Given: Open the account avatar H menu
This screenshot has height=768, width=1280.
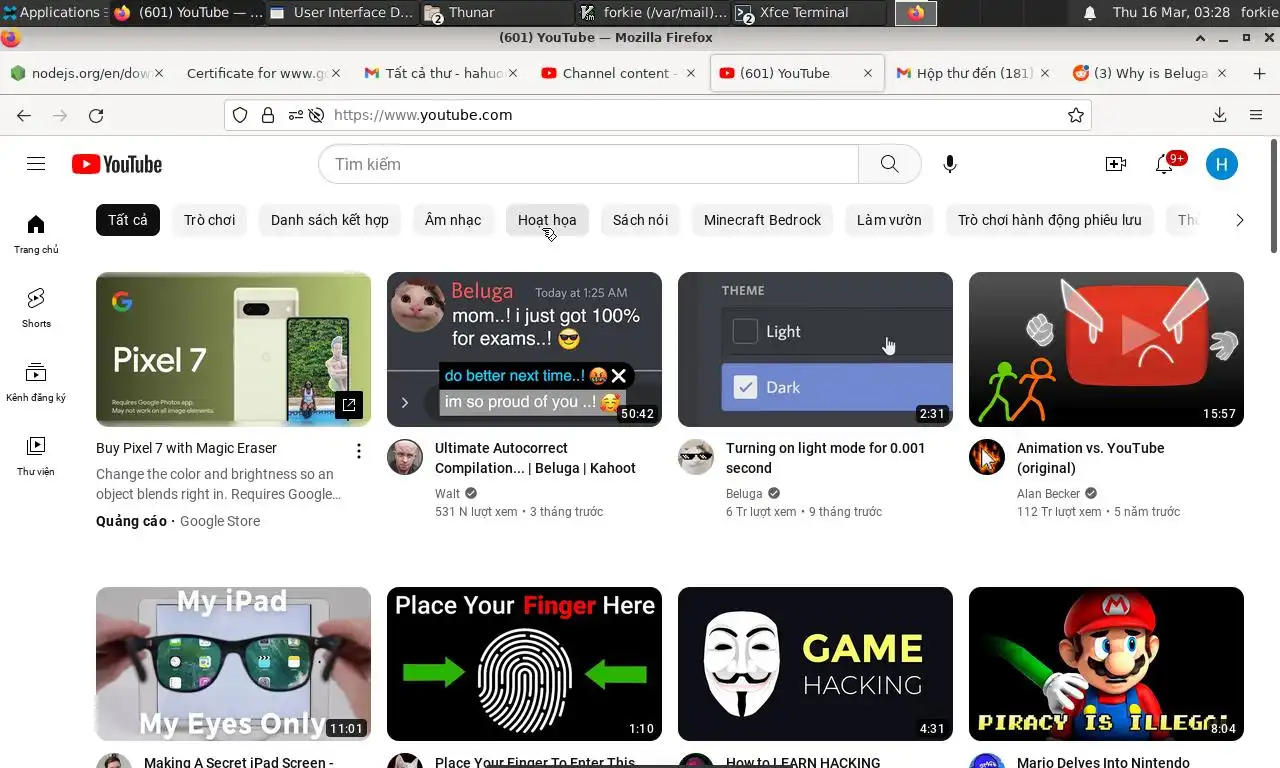Looking at the screenshot, I should click(1222, 164).
